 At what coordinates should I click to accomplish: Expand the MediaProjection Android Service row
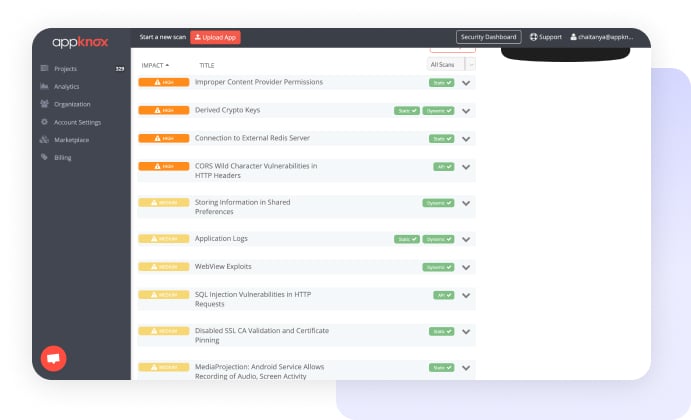click(466, 368)
